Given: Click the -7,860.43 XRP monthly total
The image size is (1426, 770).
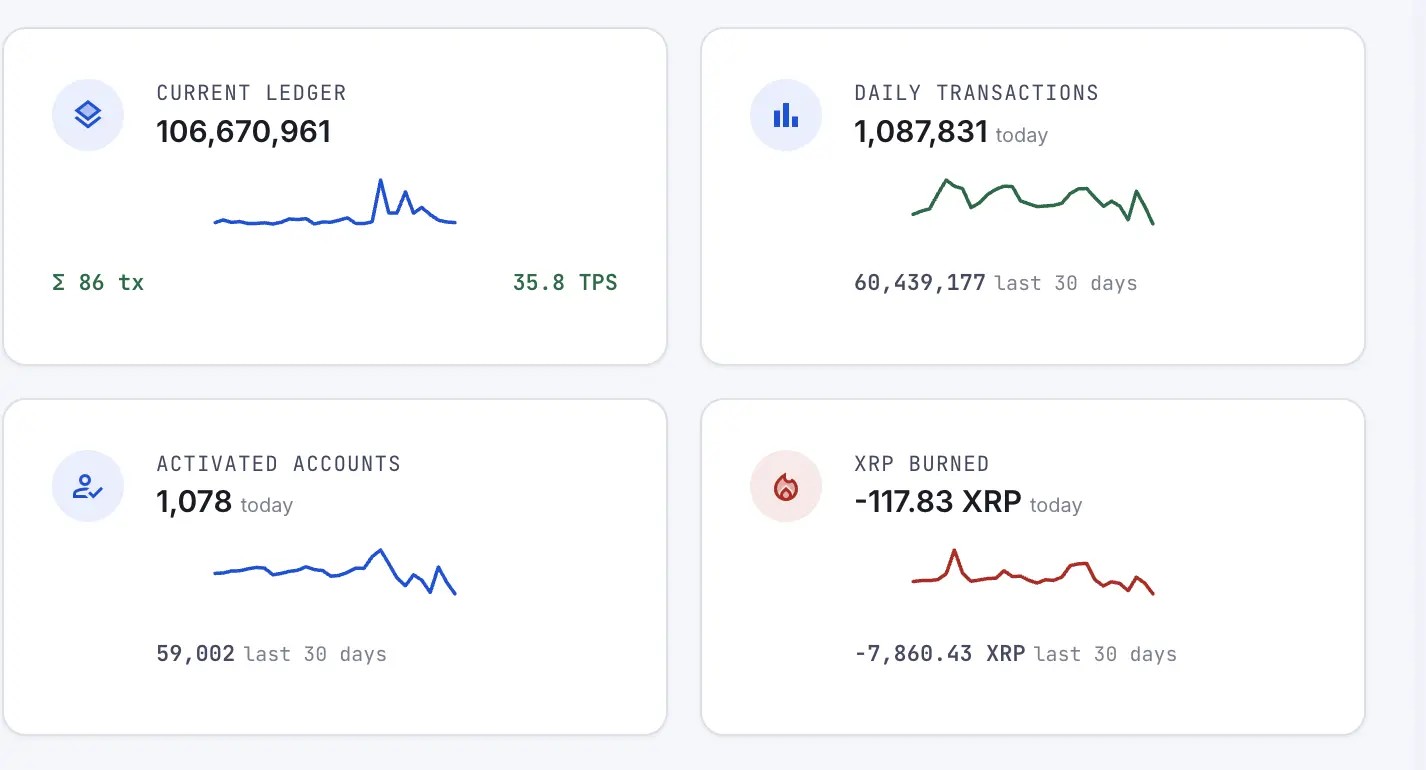Looking at the screenshot, I should [940, 654].
